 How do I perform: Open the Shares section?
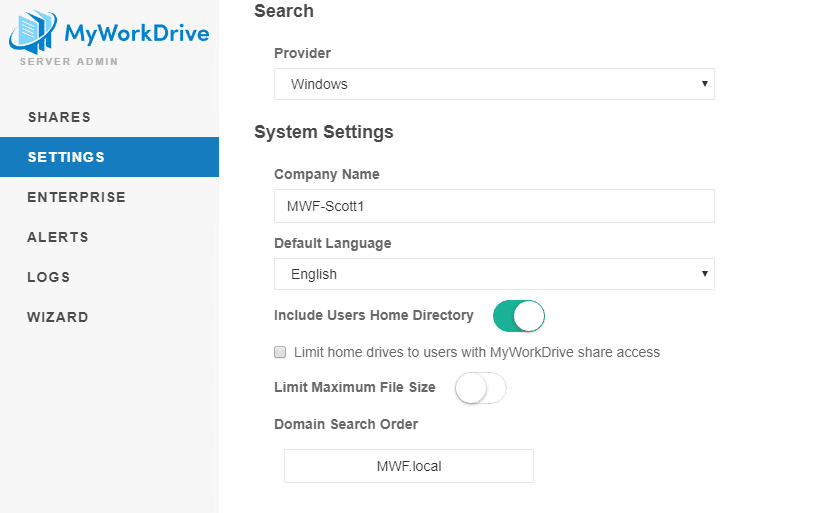pos(59,117)
